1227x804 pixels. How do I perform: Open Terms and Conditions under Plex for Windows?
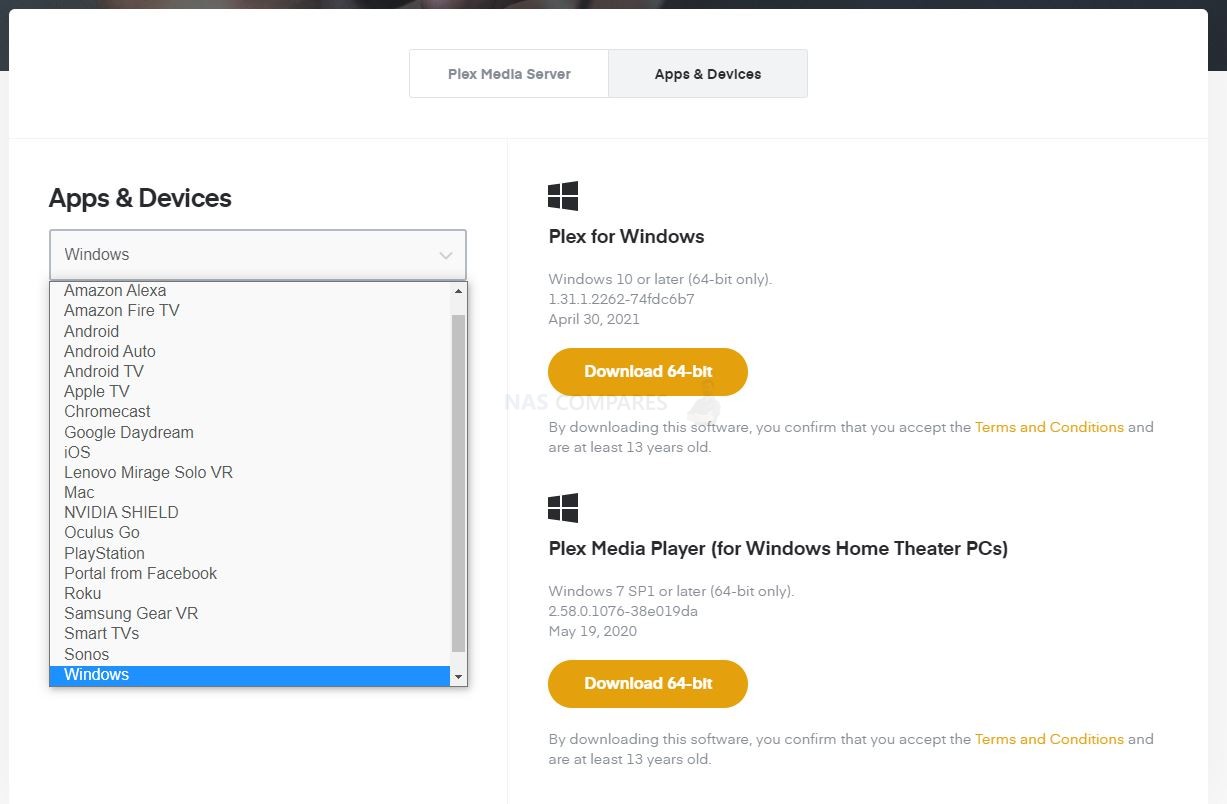[x=1049, y=427]
